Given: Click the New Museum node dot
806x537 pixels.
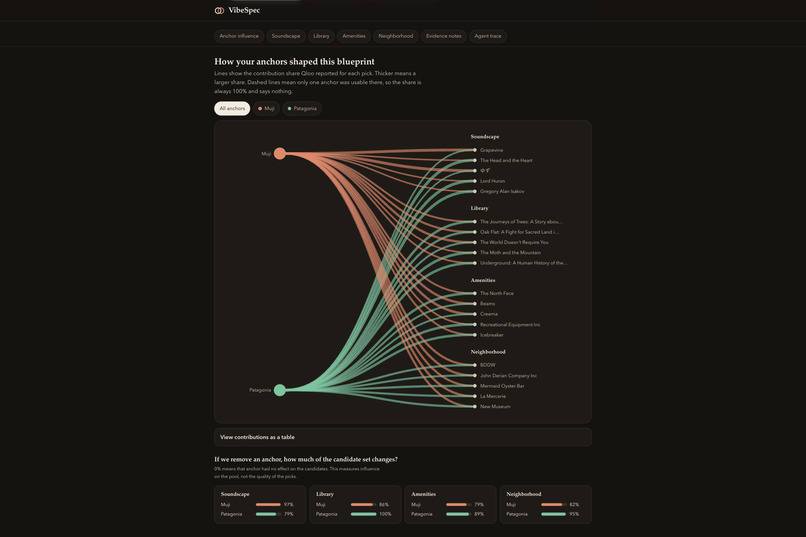Looking at the screenshot, I should (474, 406).
